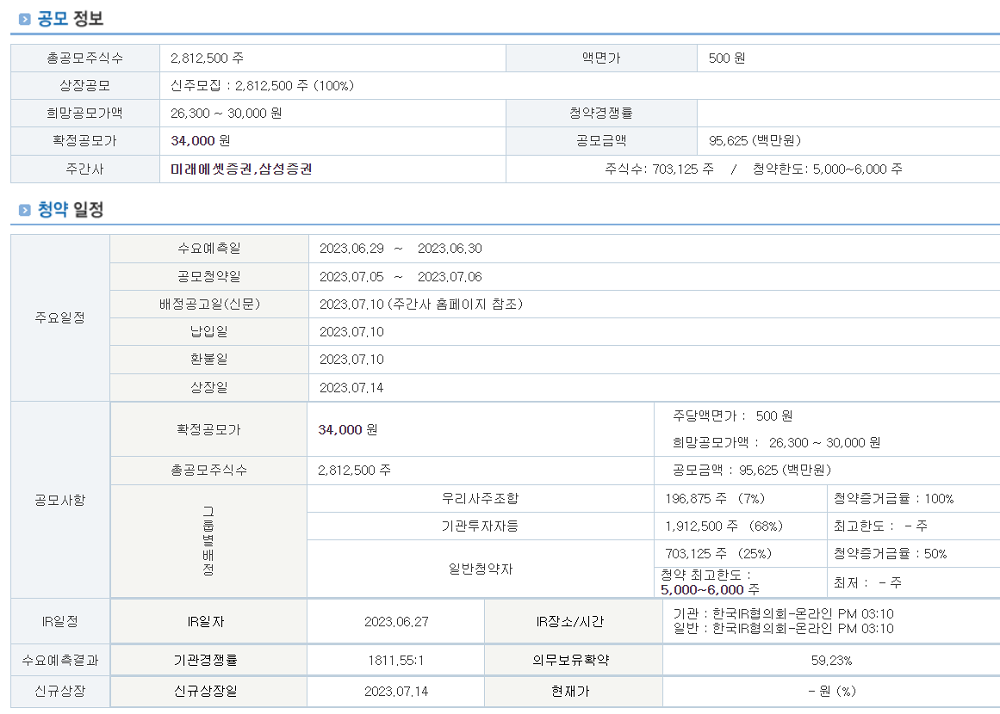Click 공모금액 : 95,625 (백만원) in 공모사항
The height and width of the screenshot is (714, 1000).
pyautogui.click(x=752, y=470)
